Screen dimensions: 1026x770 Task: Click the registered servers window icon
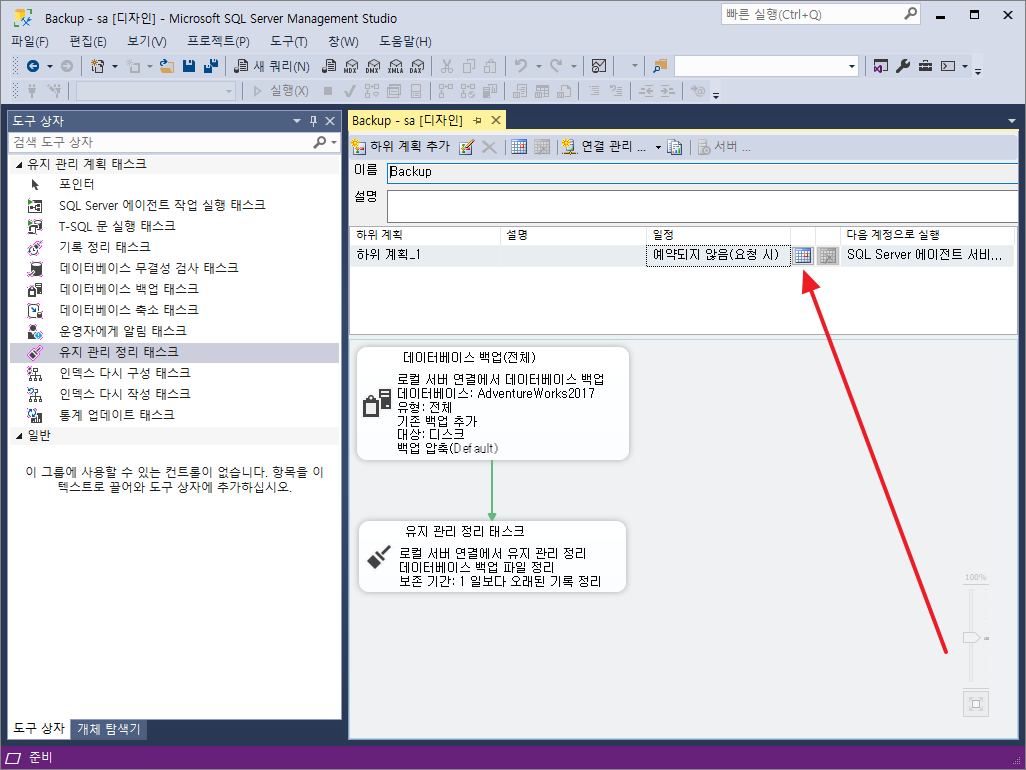coord(881,66)
